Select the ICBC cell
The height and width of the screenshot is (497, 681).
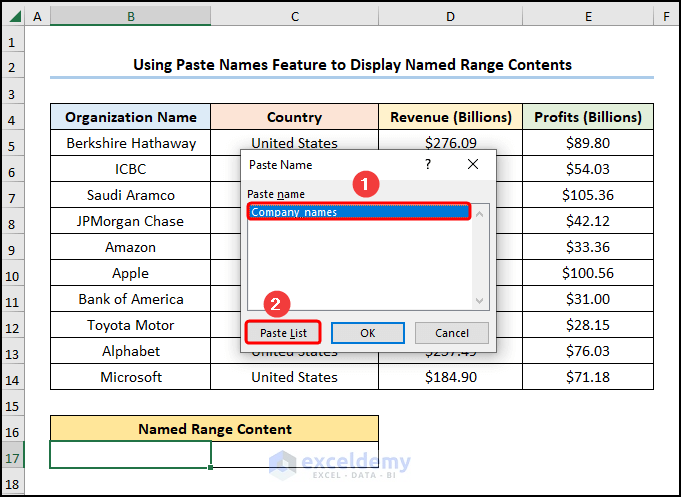click(x=130, y=169)
